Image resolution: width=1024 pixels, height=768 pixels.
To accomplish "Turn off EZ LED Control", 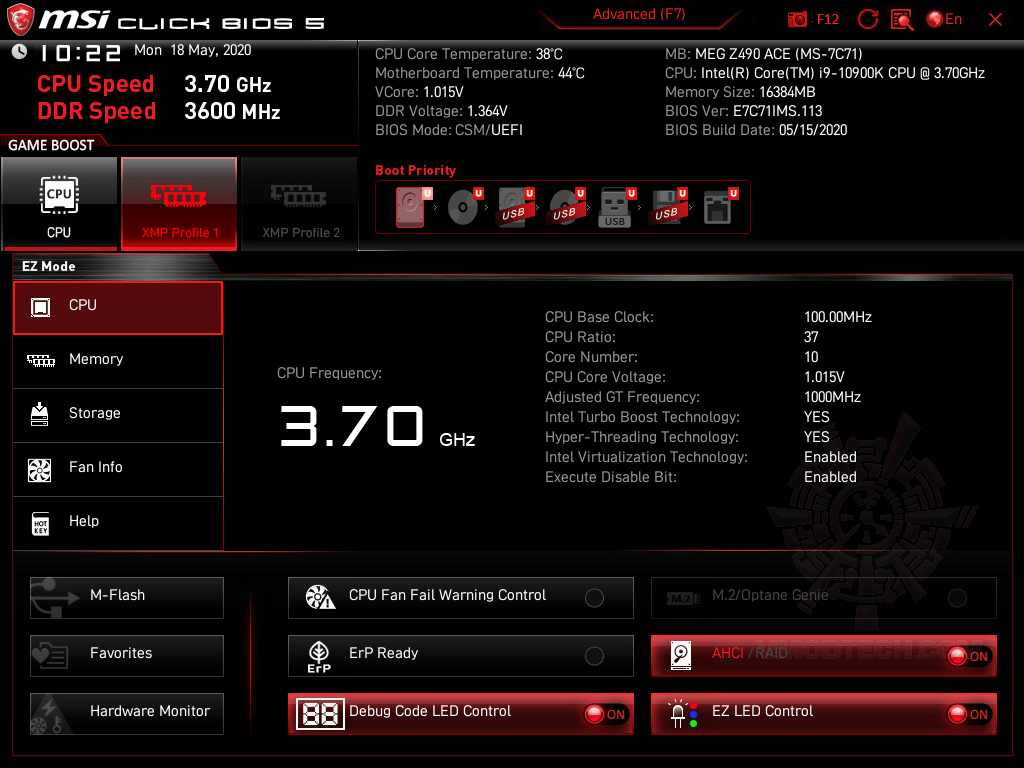I will (969, 714).
